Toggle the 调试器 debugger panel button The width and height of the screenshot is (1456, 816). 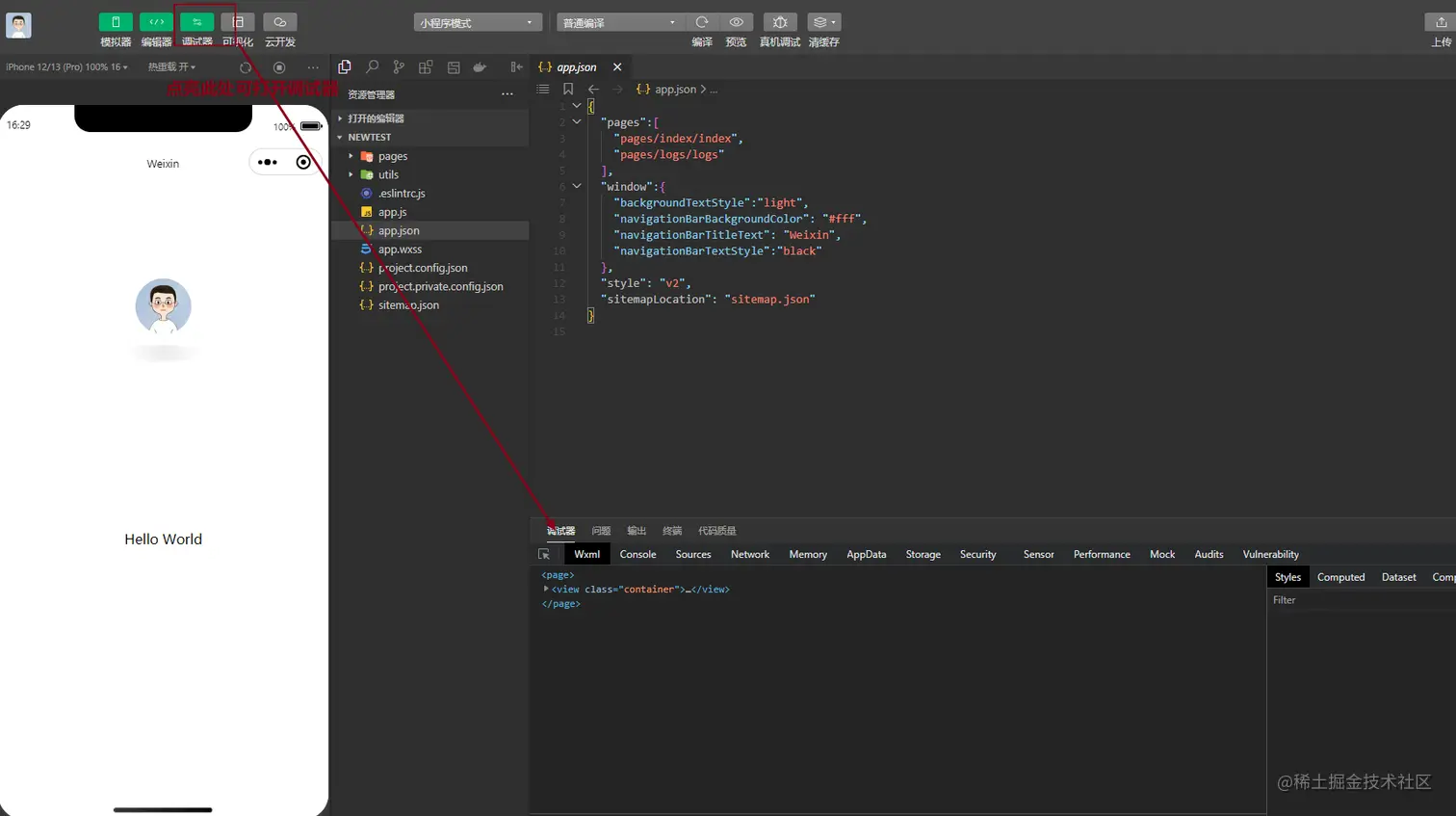coord(196,22)
